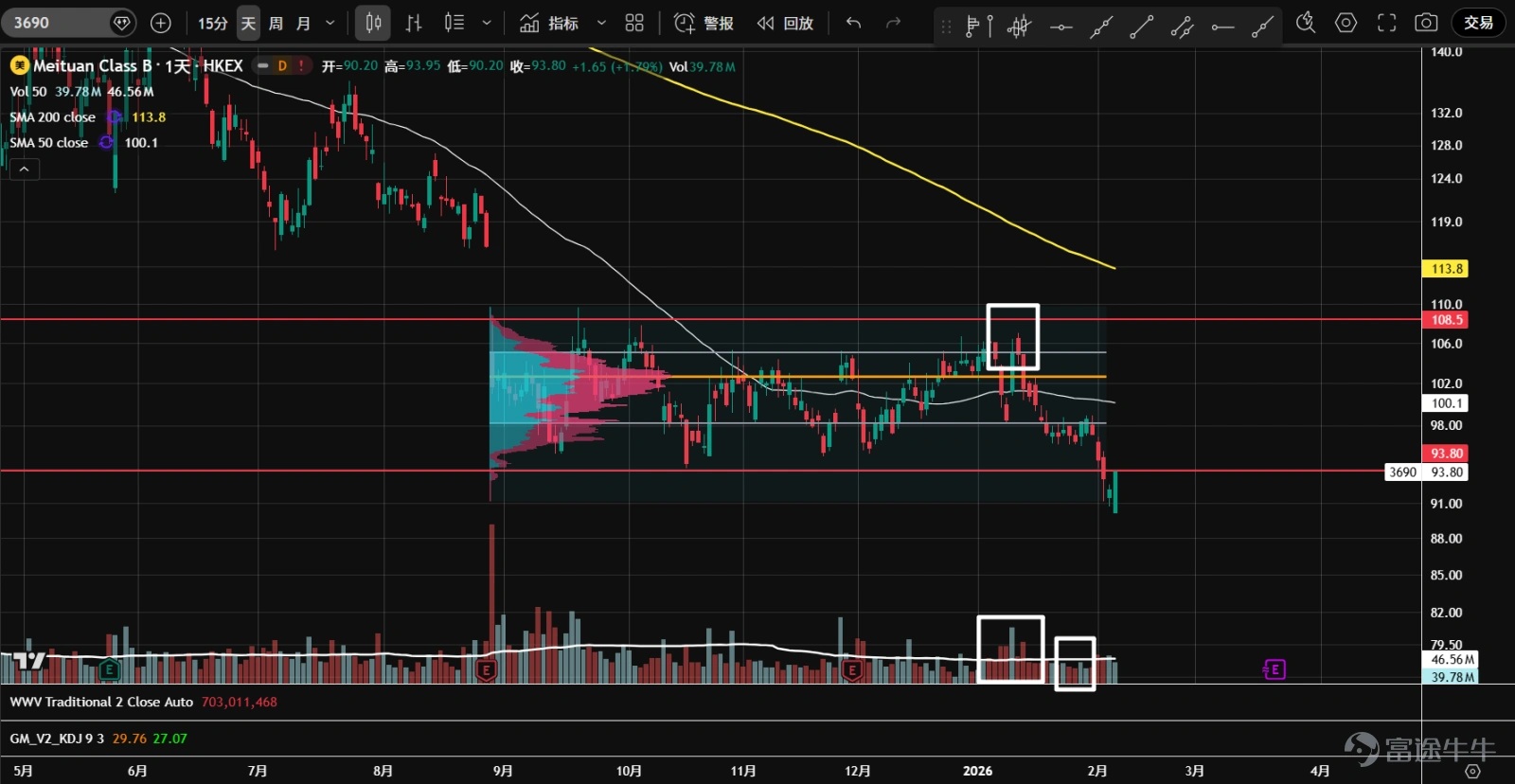The image size is (1515, 784).
Task: Open the earnings E marker near September
Action: [486, 670]
